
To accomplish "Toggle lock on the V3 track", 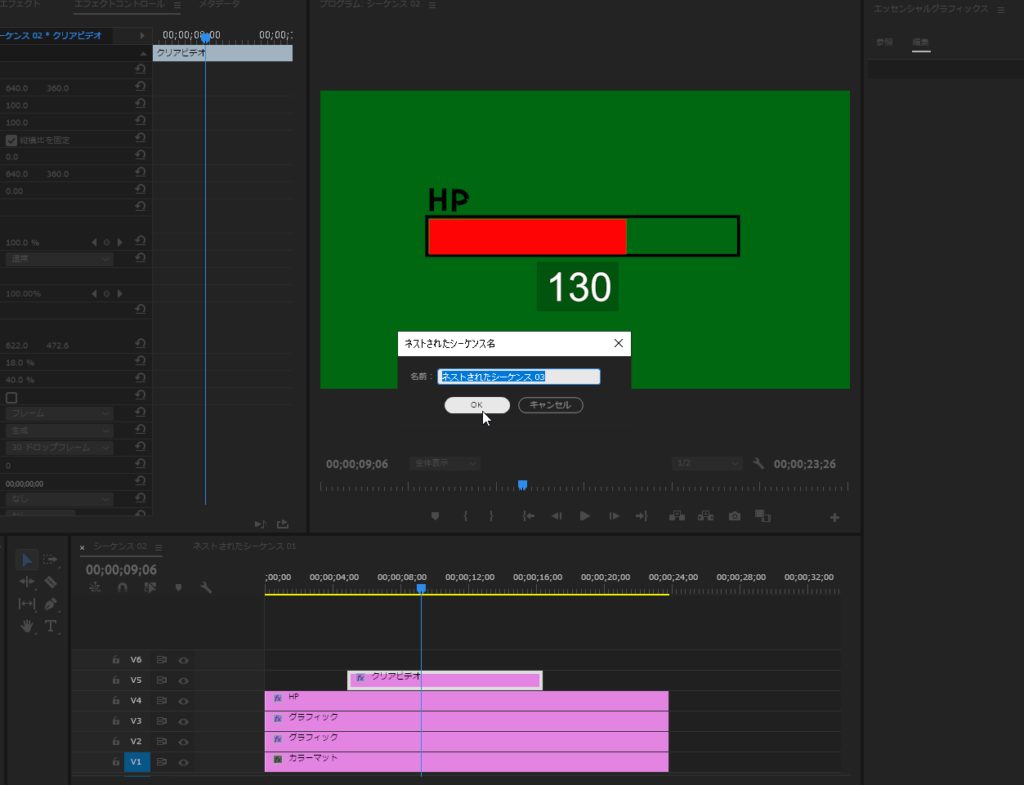I will (x=116, y=721).
